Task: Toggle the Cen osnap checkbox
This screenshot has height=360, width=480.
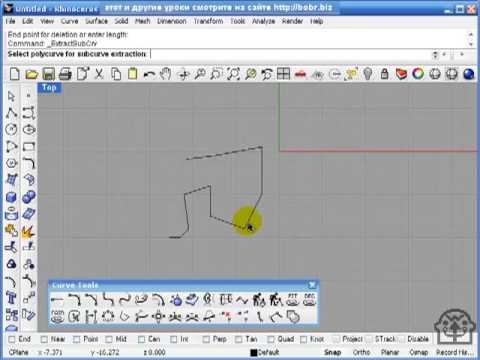Action: (x=141, y=339)
